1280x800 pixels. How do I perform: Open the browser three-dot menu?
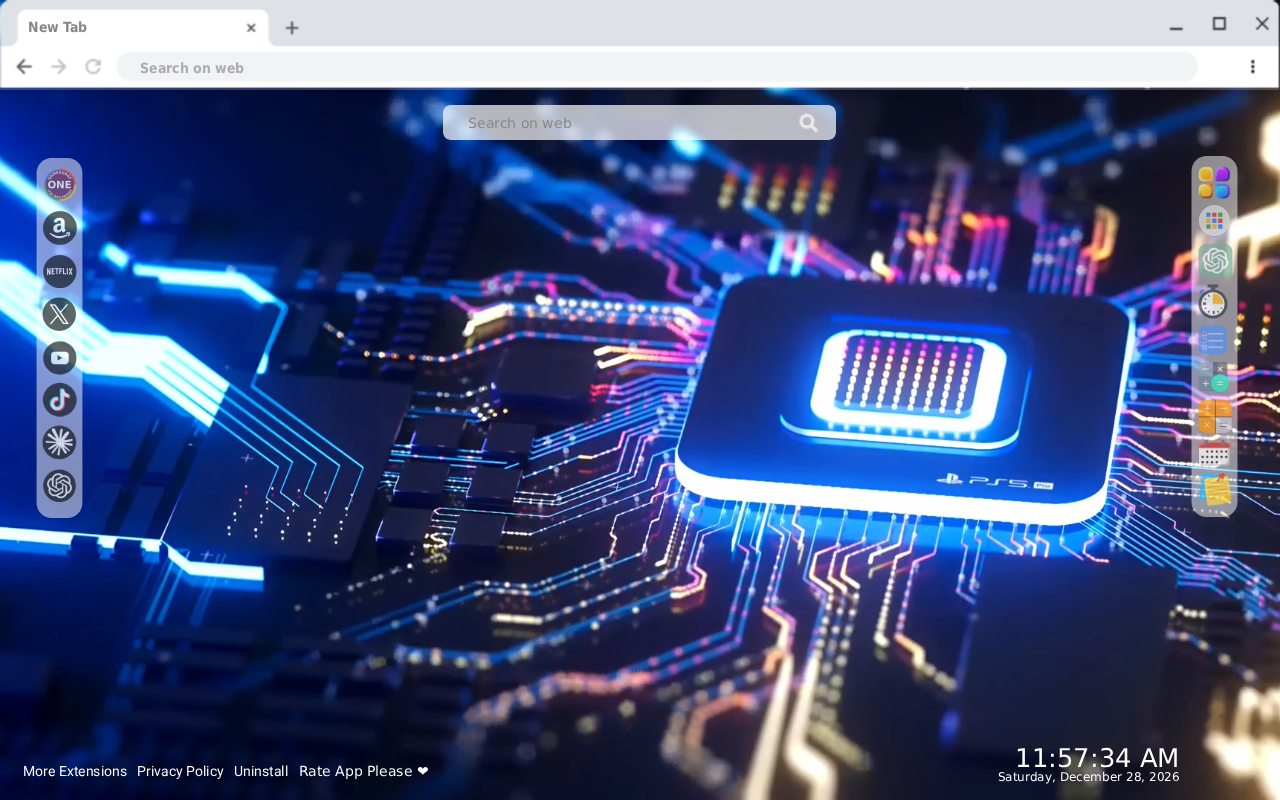(1252, 67)
